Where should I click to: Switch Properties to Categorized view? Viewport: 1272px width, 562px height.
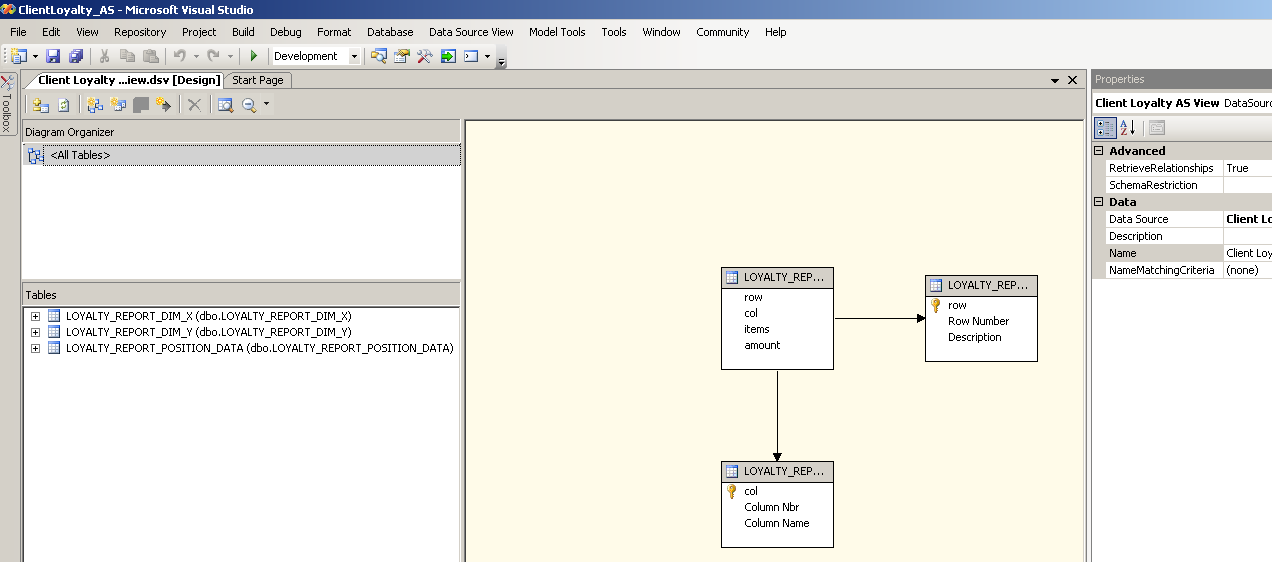[1105, 128]
